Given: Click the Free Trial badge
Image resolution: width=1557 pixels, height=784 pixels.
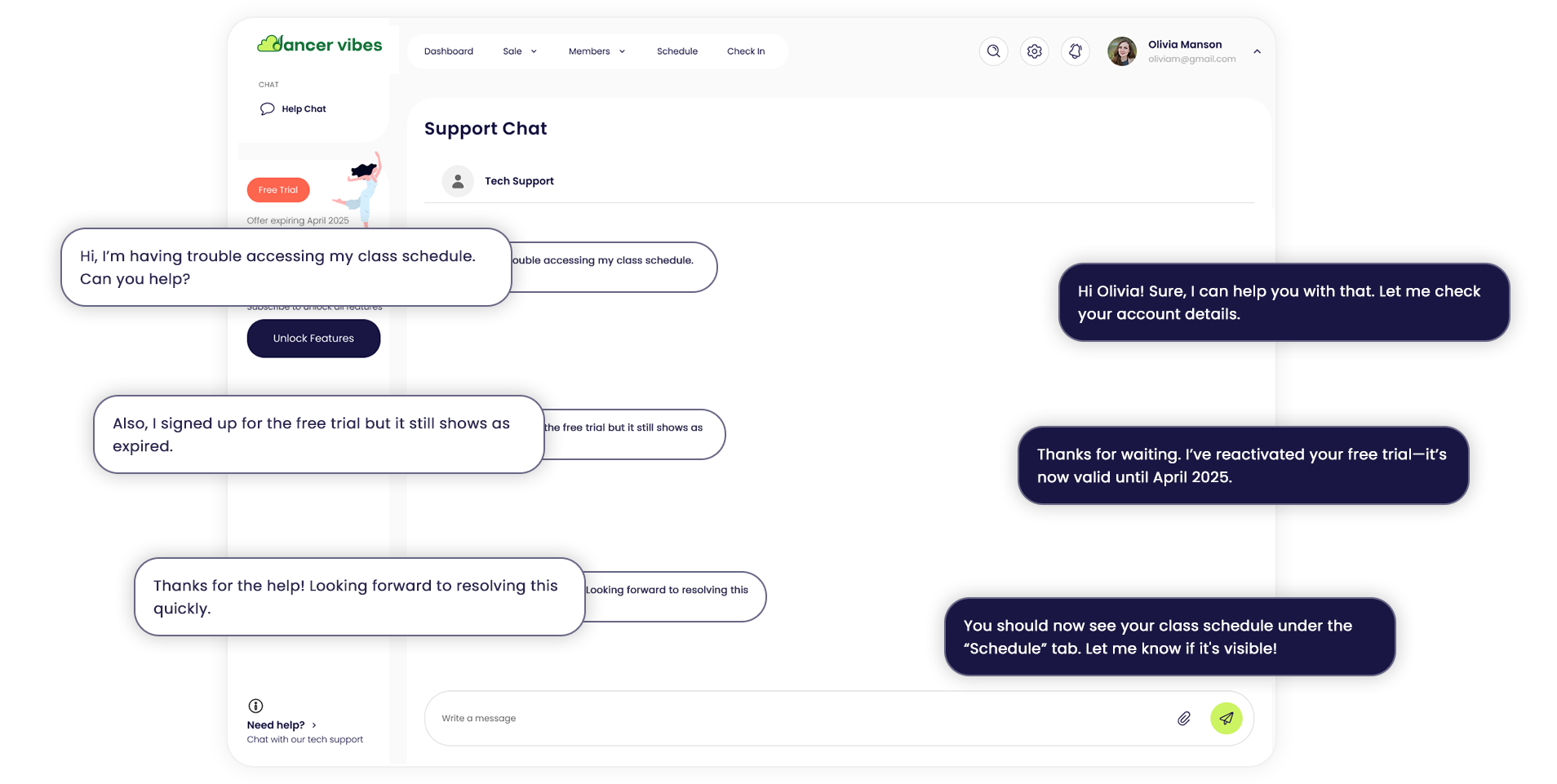Looking at the screenshot, I should 278,190.
